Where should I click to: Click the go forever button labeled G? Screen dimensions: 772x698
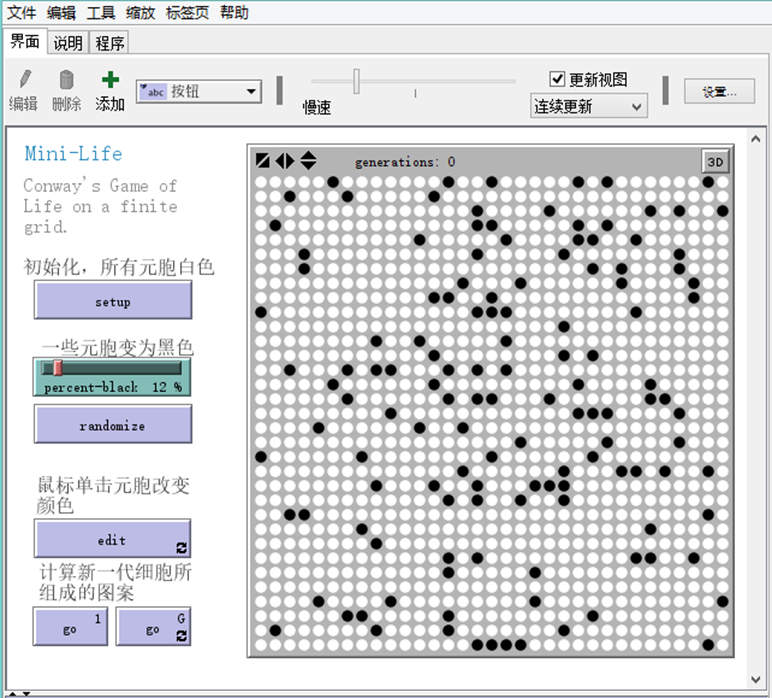153,626
